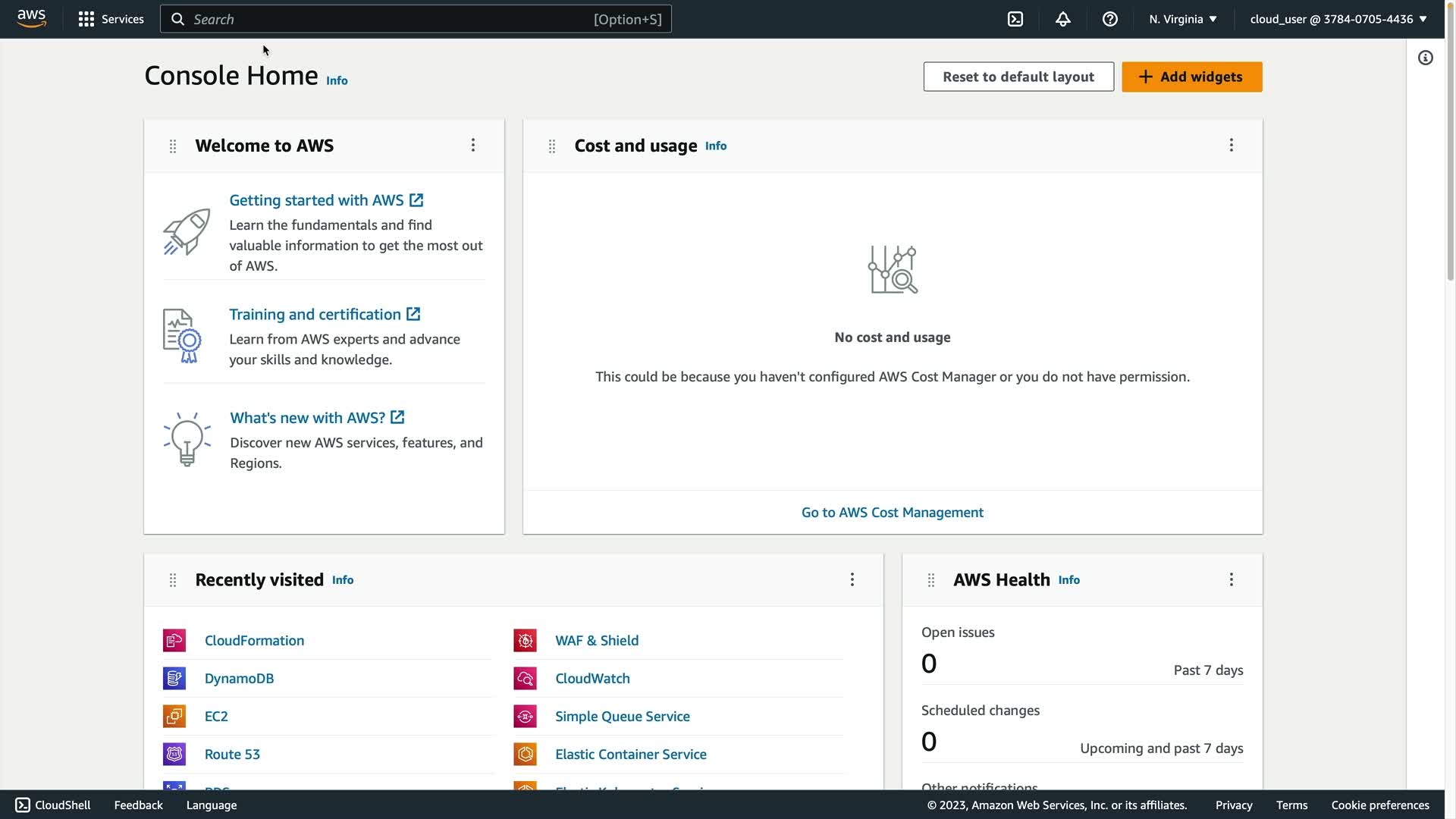
Task: Open the info panel icon at right edge
Action: (x=1425, y=58)
